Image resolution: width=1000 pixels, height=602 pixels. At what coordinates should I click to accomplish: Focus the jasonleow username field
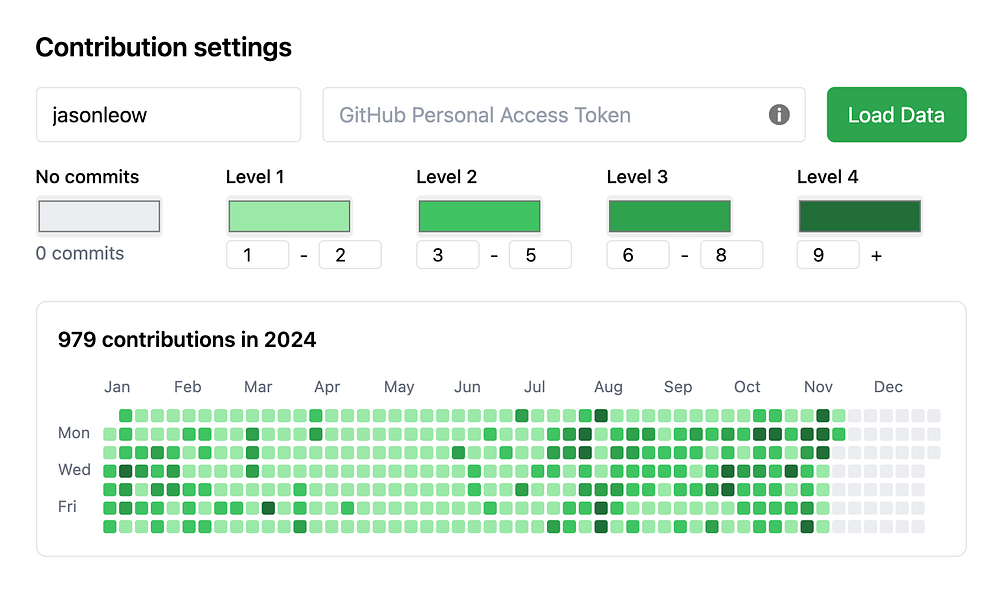168,115
